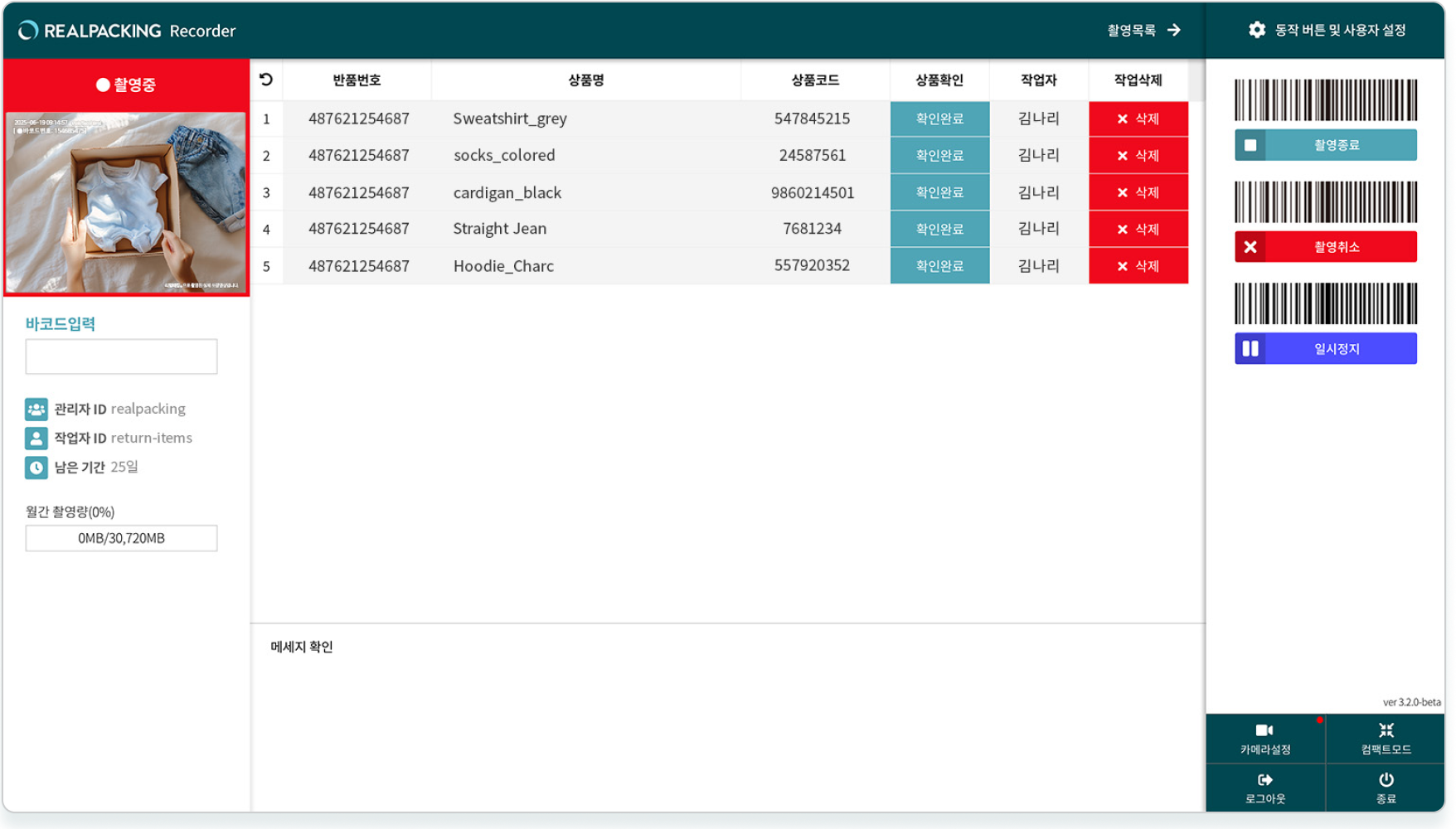Image resolution: width=1456 pixels, height=829 pixels.
Task: Cancel recording with 촬영취소 button
Action: [x=1325, y=247]
